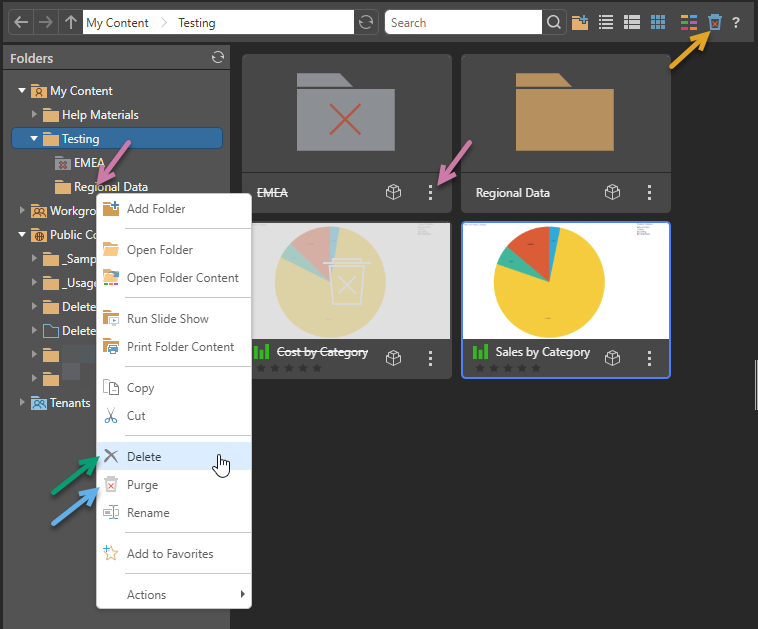Click the cube icon on Regional Data tile
Viewport: 758px width, 629px height.
pyautogui.click(x=613, y=193)
